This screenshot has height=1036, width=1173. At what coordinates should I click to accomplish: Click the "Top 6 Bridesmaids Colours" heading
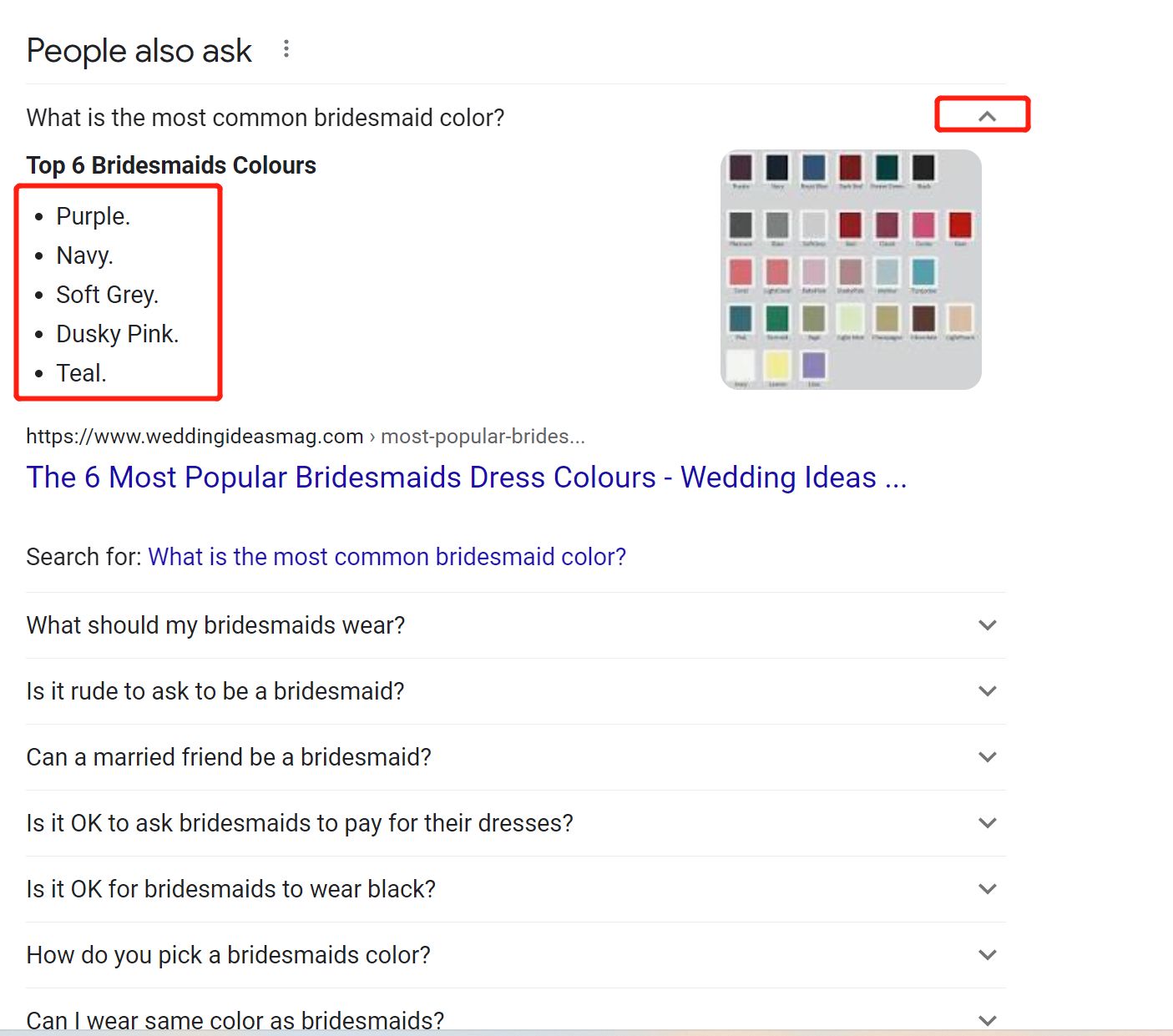[171, 165]
